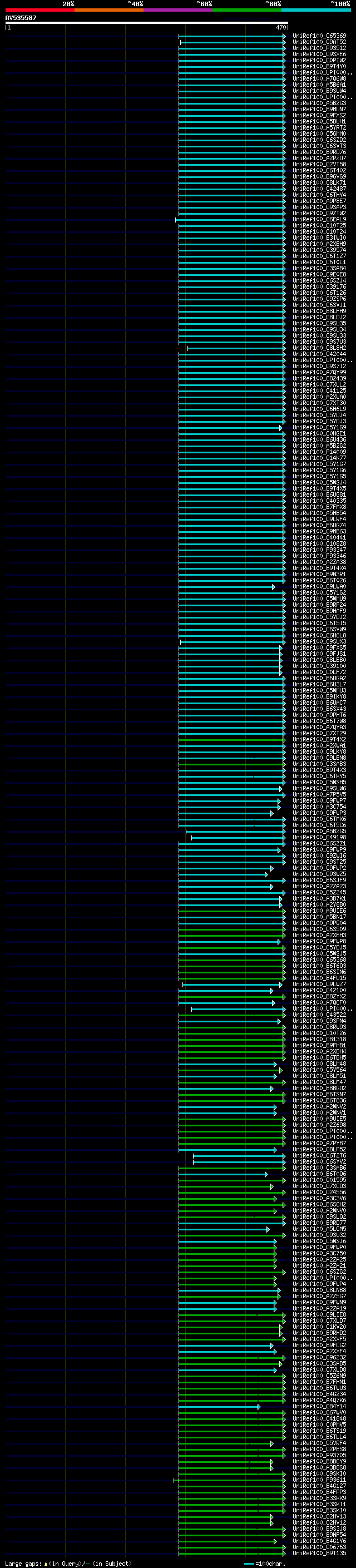Click hit label UniRef100_A9PHT6
Screen dimensions: 356x1568
coord(319,715)
